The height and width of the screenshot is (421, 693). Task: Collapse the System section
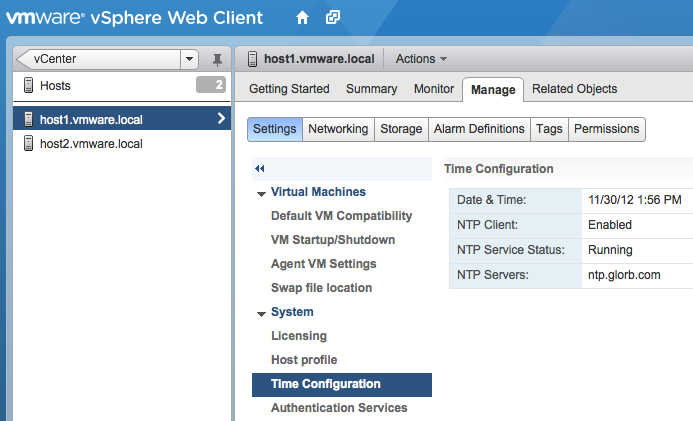point(261,313)
